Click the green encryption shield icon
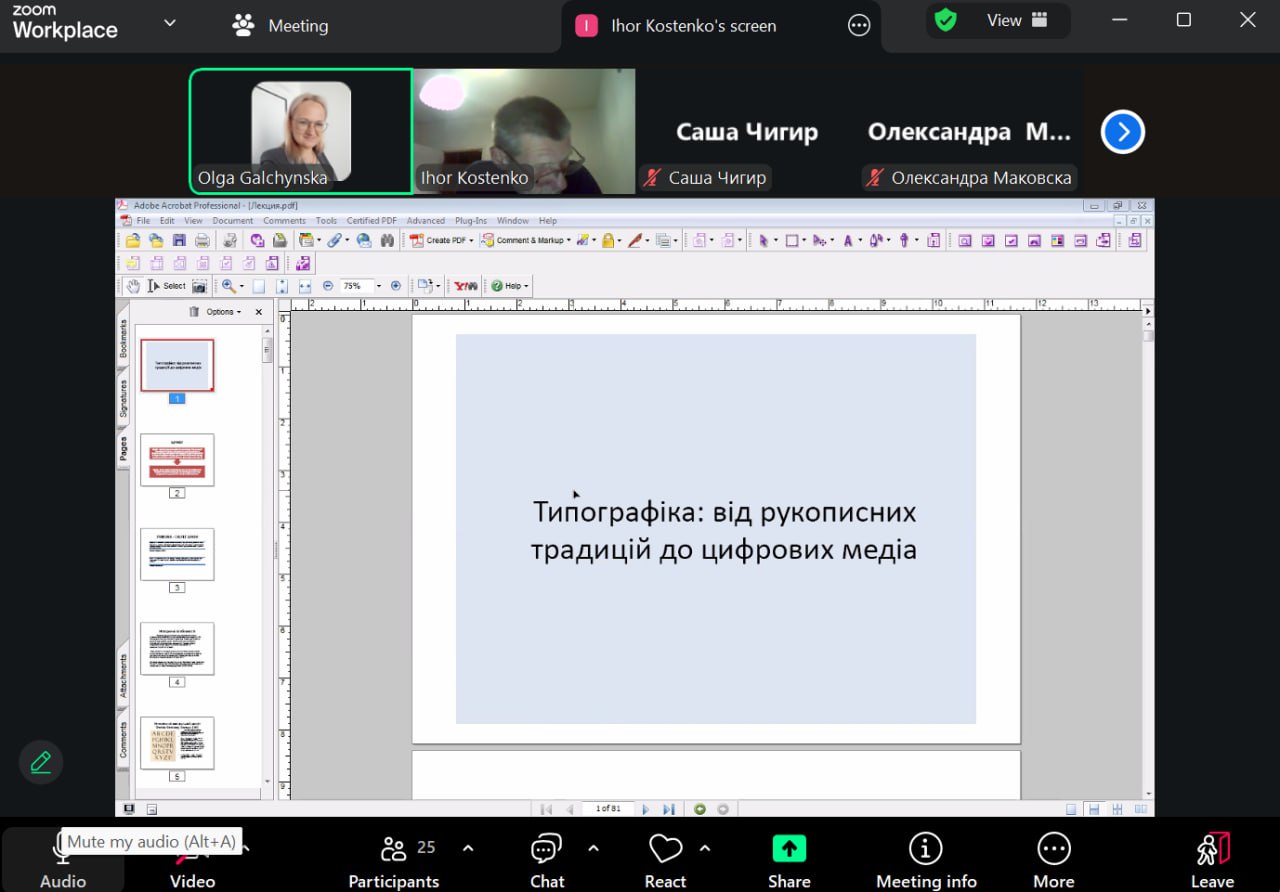The width and height of the screenshot is (1280, 892). (x=945, y=20)
